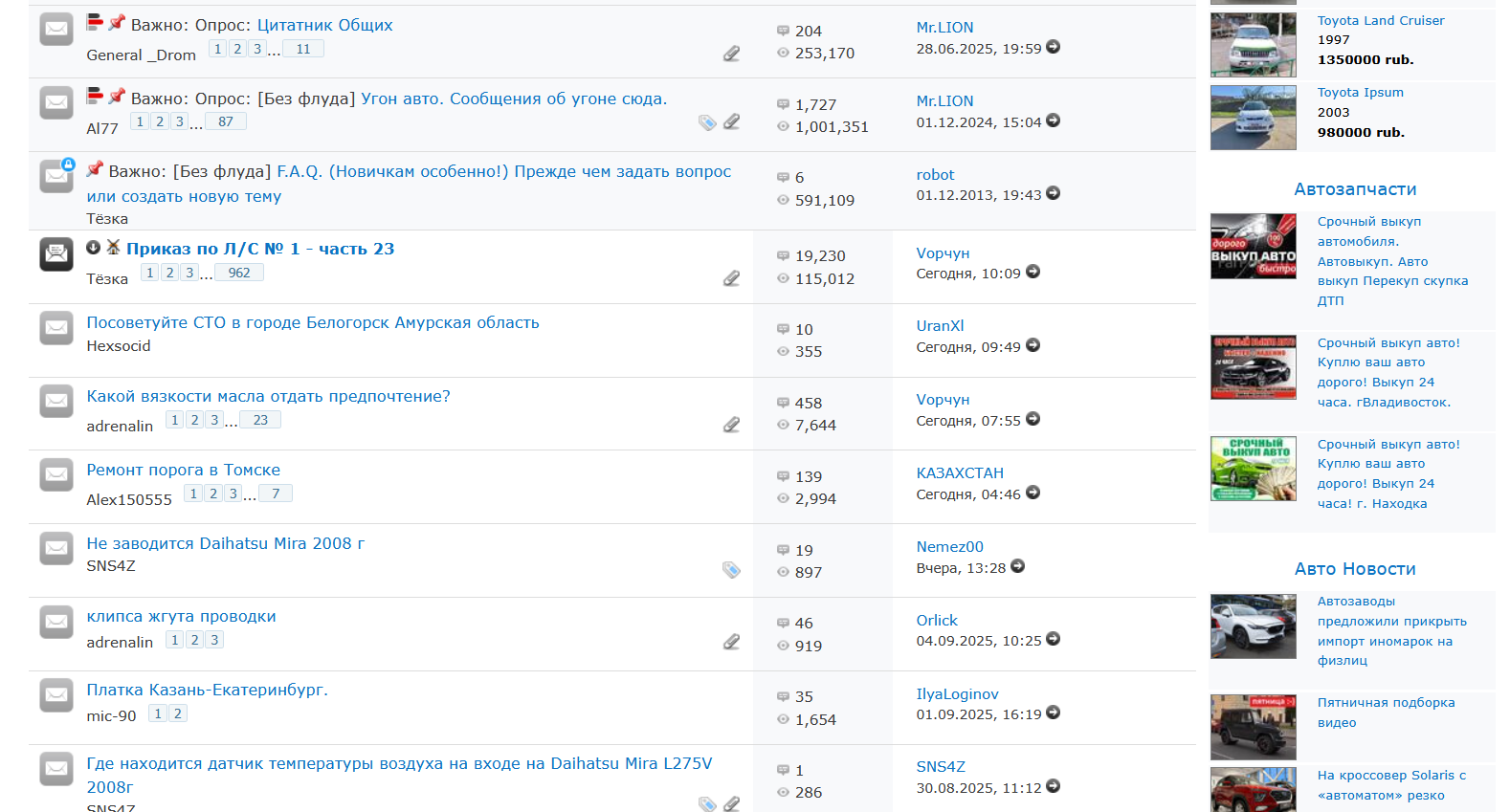Click Toyota Land Cruiser 1997 listing thumbnail
Image resolution: width=1510 pixels, height=812 pixels.
[1253, 45]
